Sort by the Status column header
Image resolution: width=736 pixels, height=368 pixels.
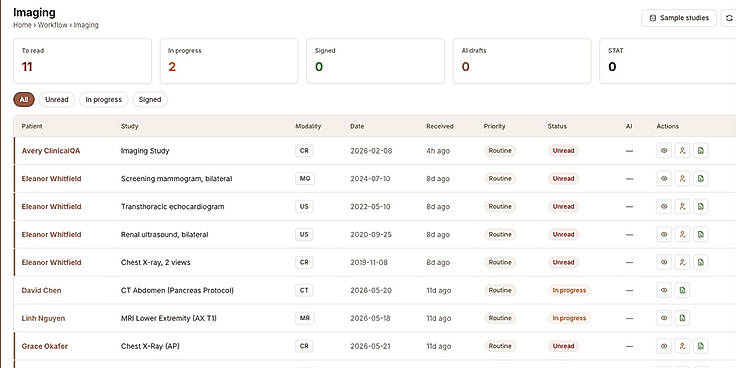(x=557, y=126)
